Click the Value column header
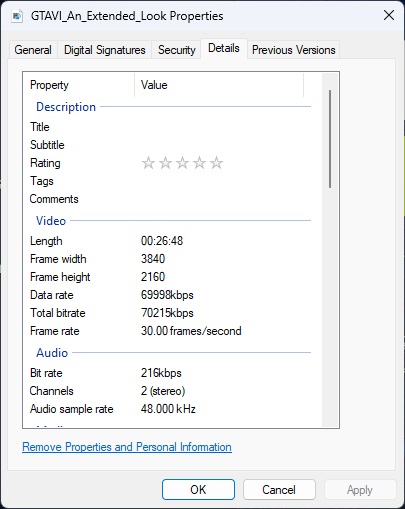 tap(219, 85)
